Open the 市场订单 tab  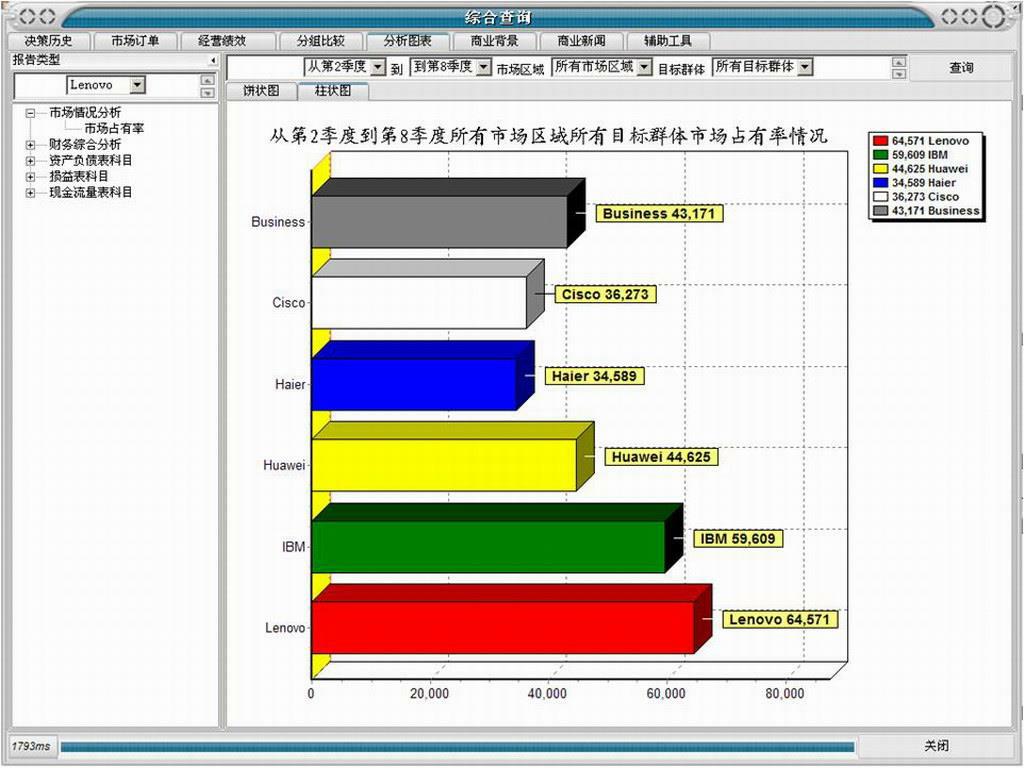click(135, 40)
